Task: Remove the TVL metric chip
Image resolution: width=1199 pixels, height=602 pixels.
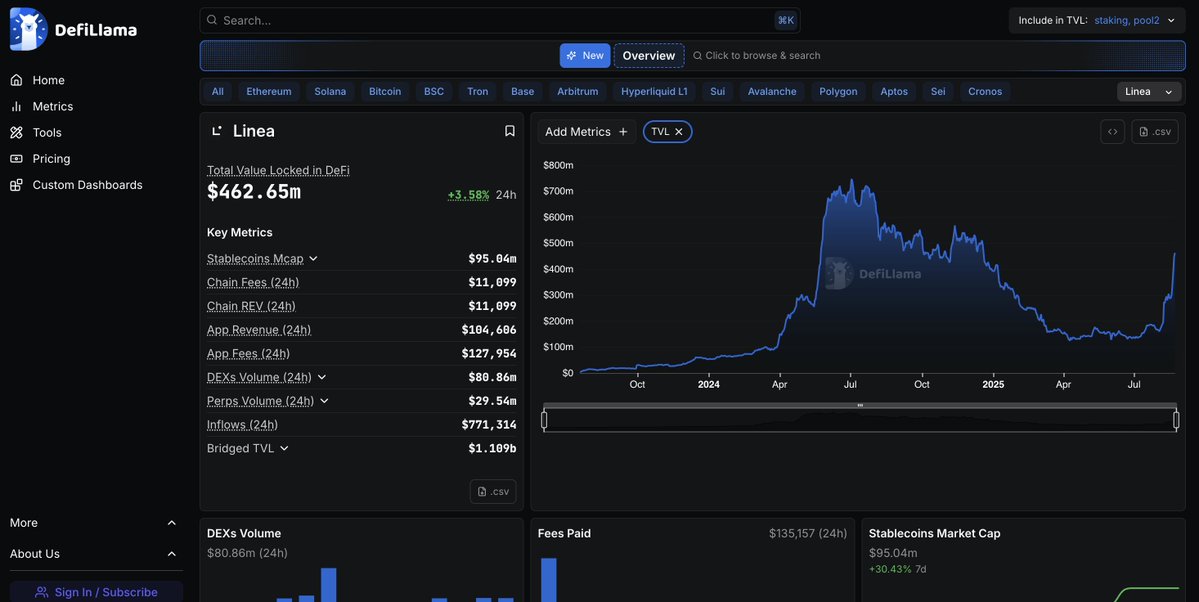Action: coord(678,132)
